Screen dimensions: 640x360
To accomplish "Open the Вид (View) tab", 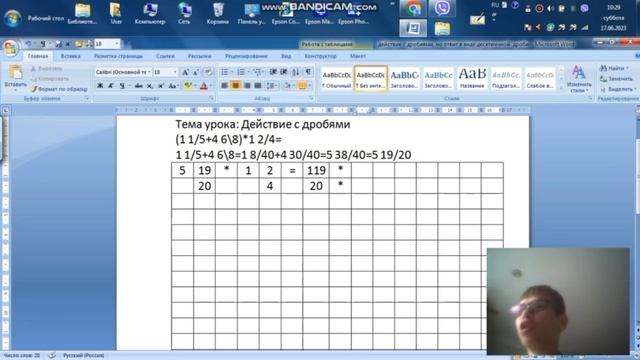I will 286,56.
